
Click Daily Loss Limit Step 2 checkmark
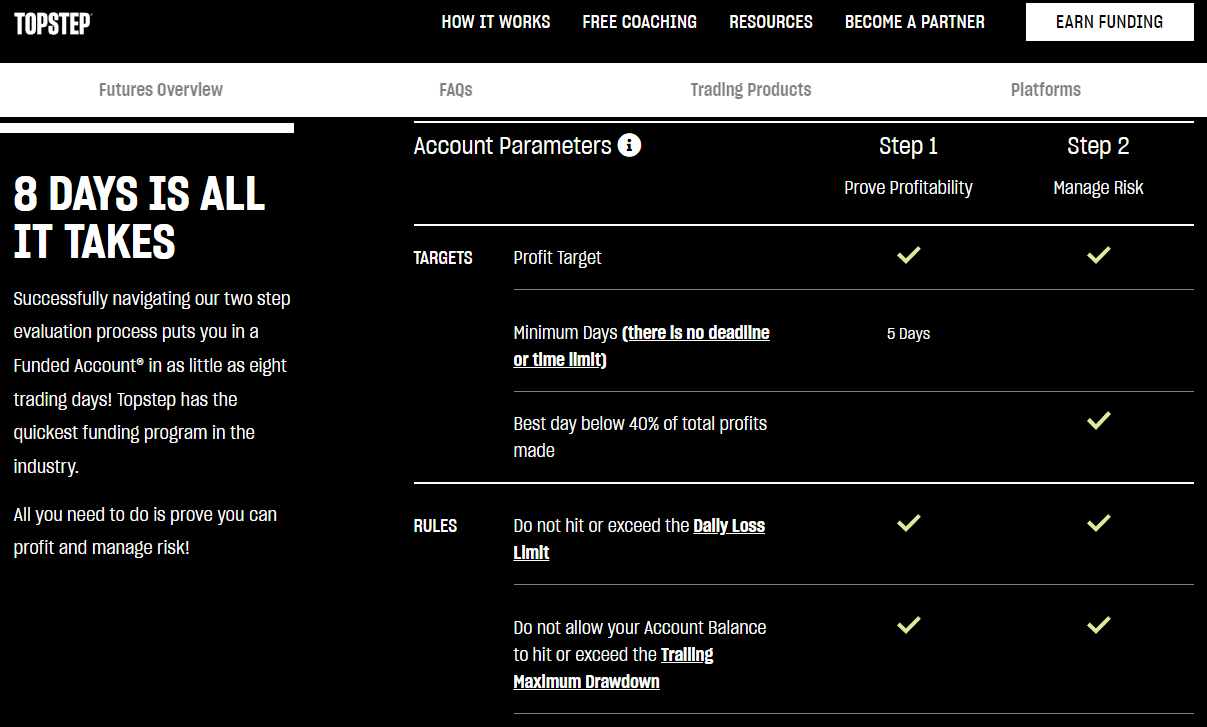[1098, 523]
